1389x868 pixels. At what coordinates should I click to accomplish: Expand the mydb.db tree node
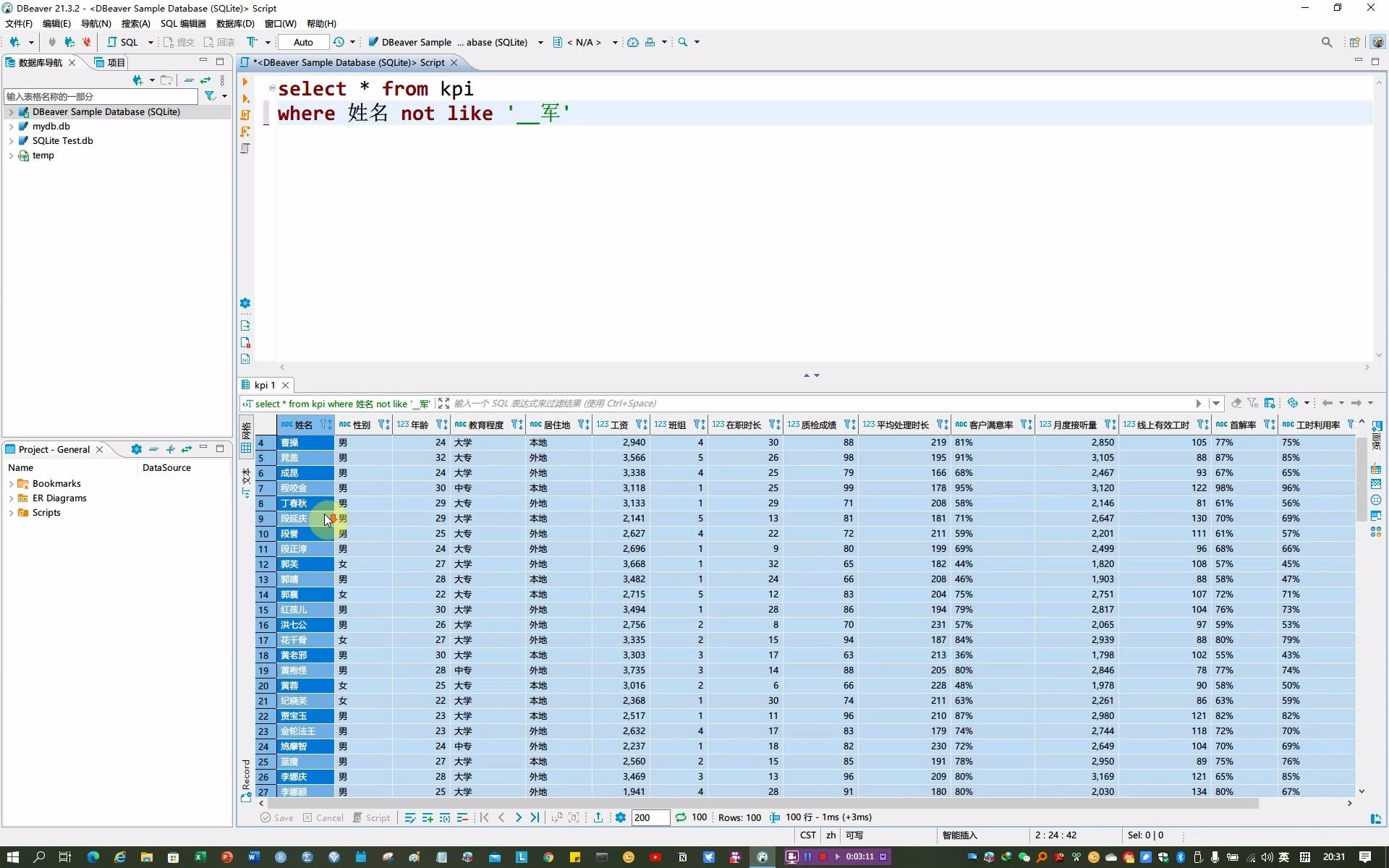pos(11,127)
